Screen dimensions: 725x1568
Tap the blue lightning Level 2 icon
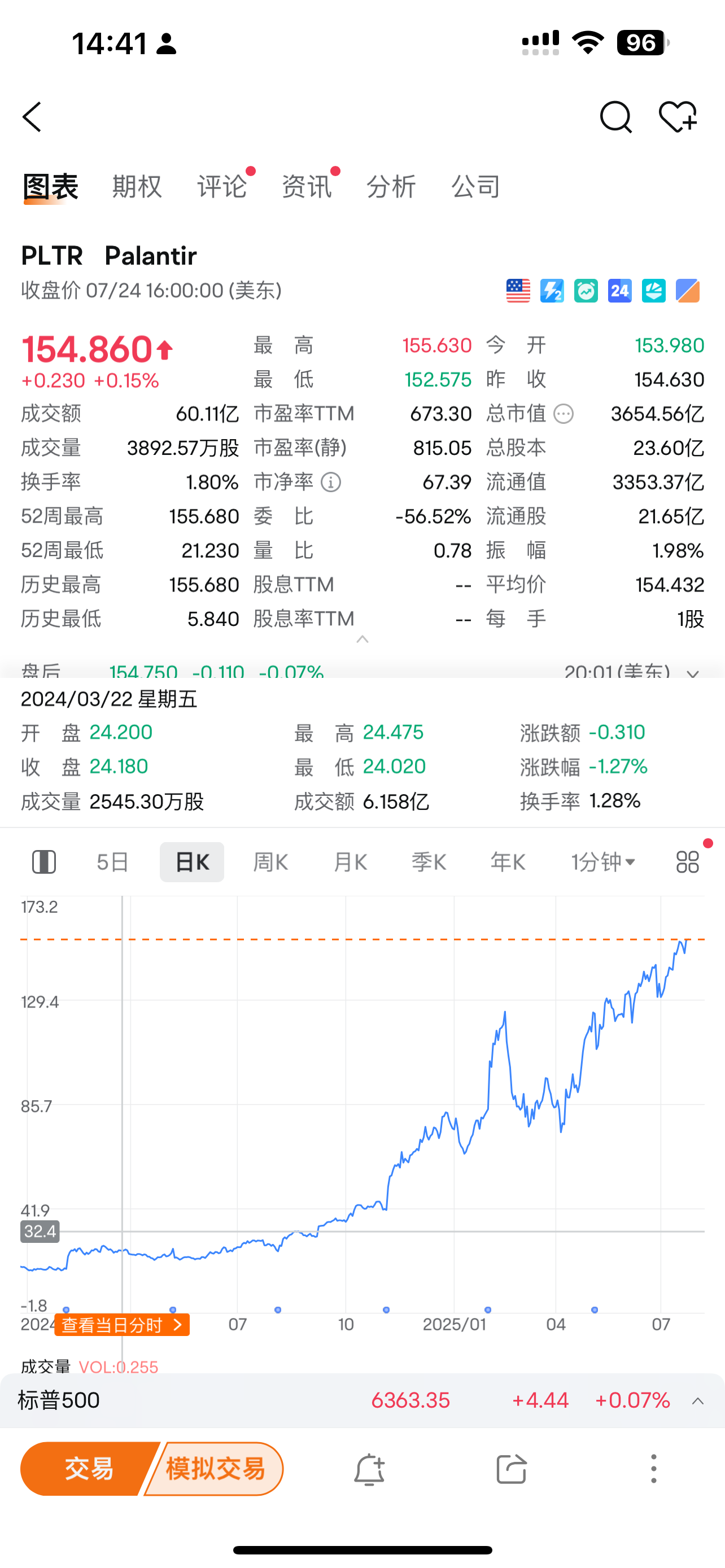552,291
